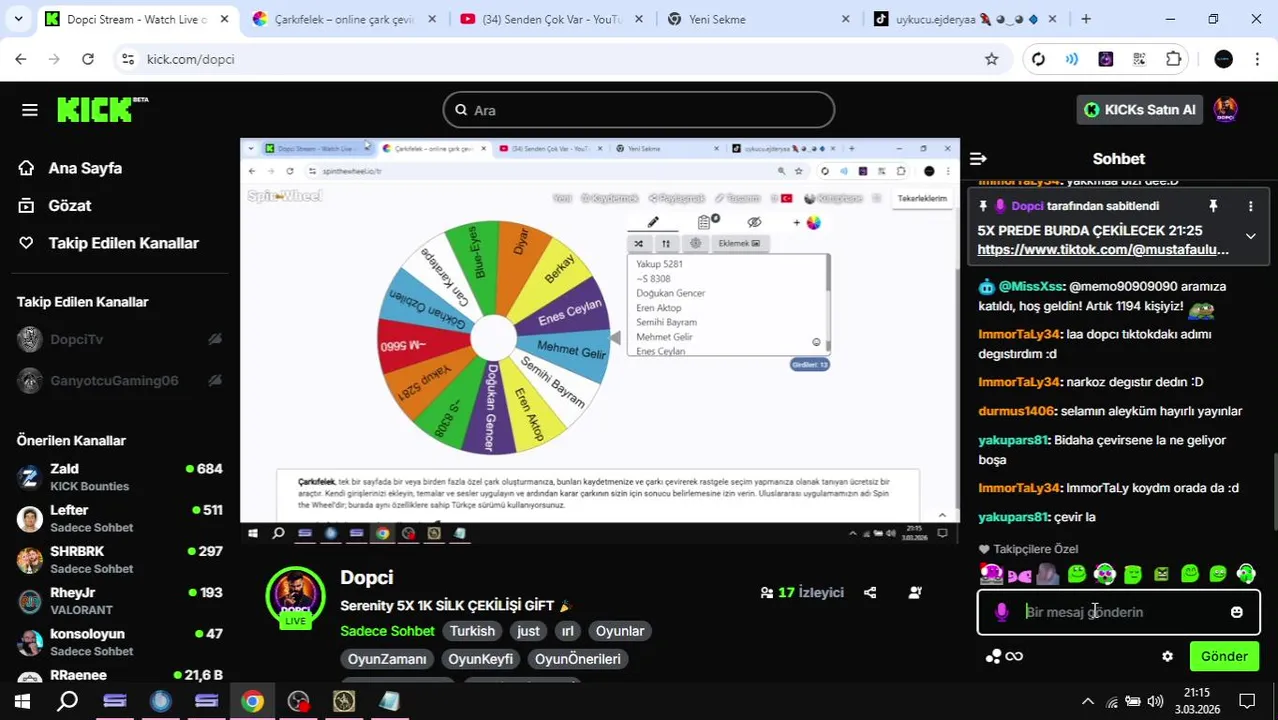The image size is (1278, 720).
Task: Expand the pinned message chevron
Action: [1250, 236]
